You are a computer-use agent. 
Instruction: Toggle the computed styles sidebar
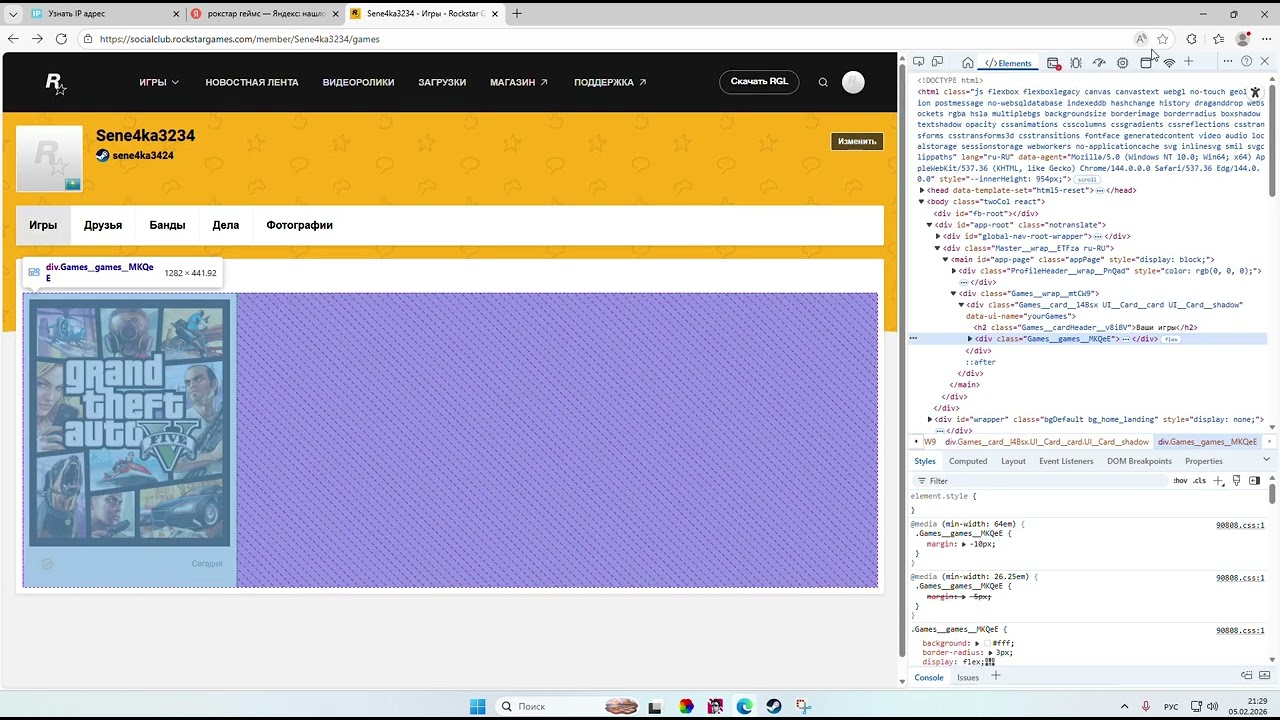1254,481
